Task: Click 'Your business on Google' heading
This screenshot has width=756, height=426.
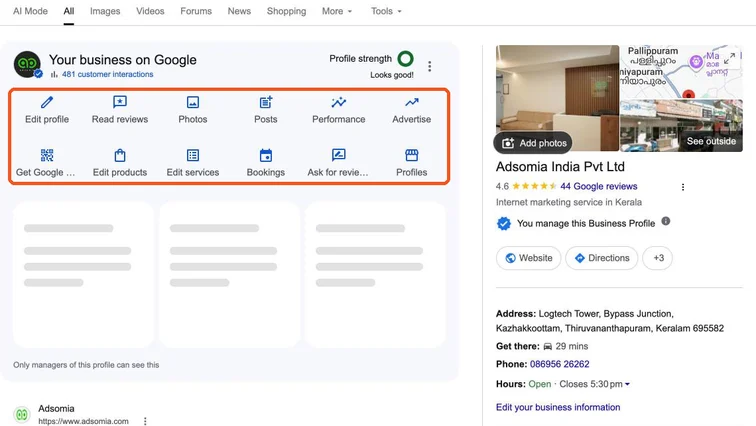Action: (x=122, y=60)
